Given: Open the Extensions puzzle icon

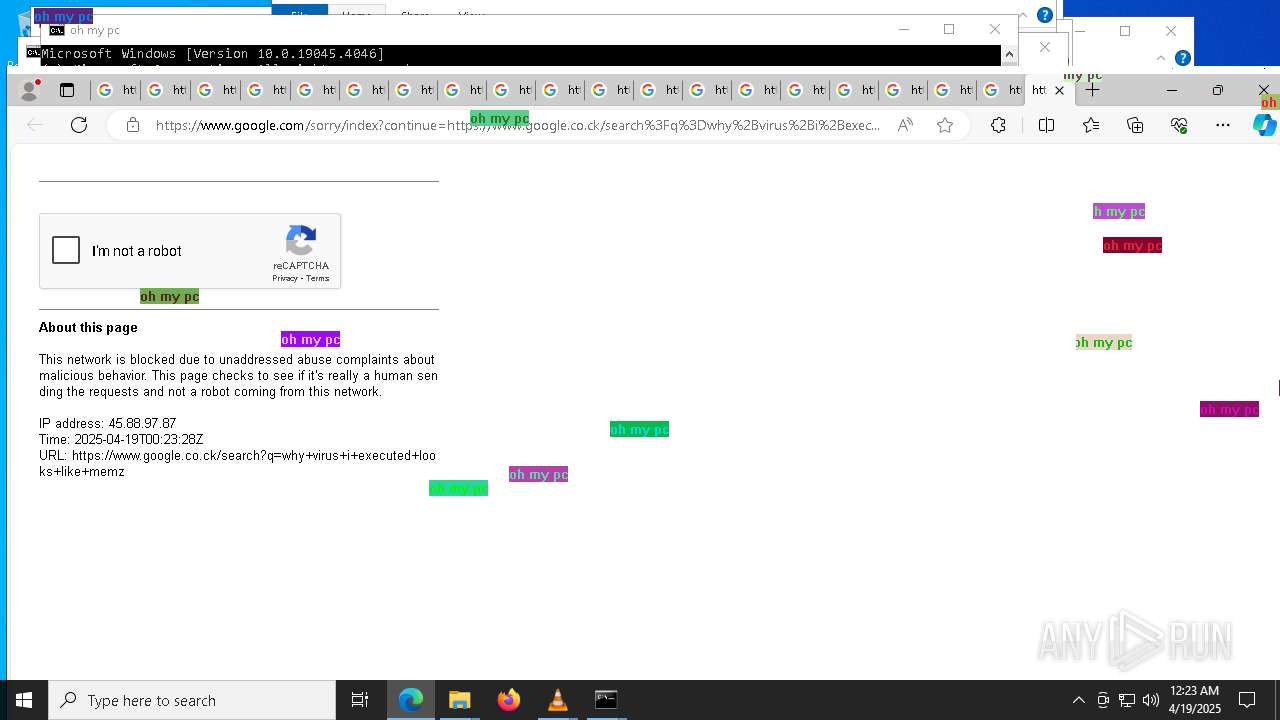Looking at the screenshot, I should 998,125.
